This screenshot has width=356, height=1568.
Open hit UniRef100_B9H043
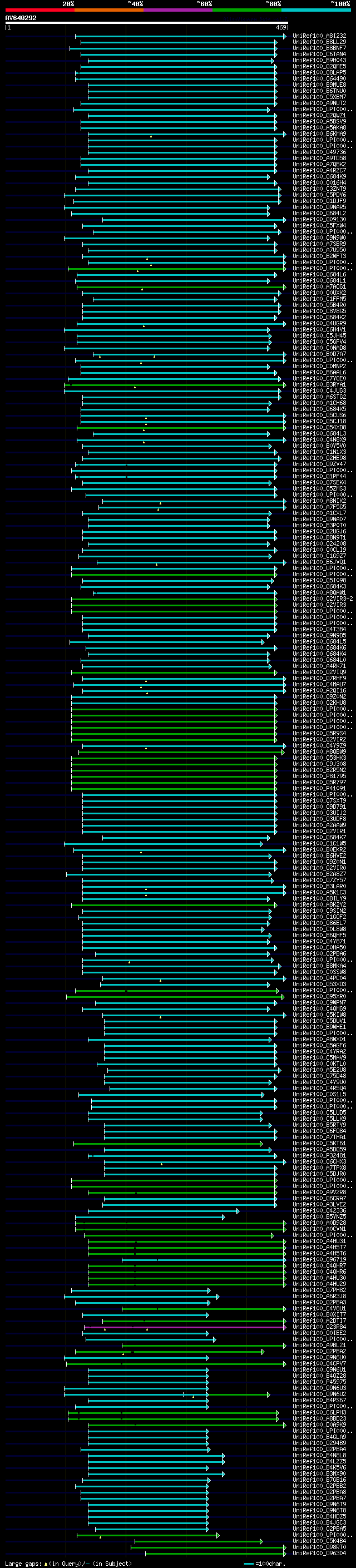point(319,60)
